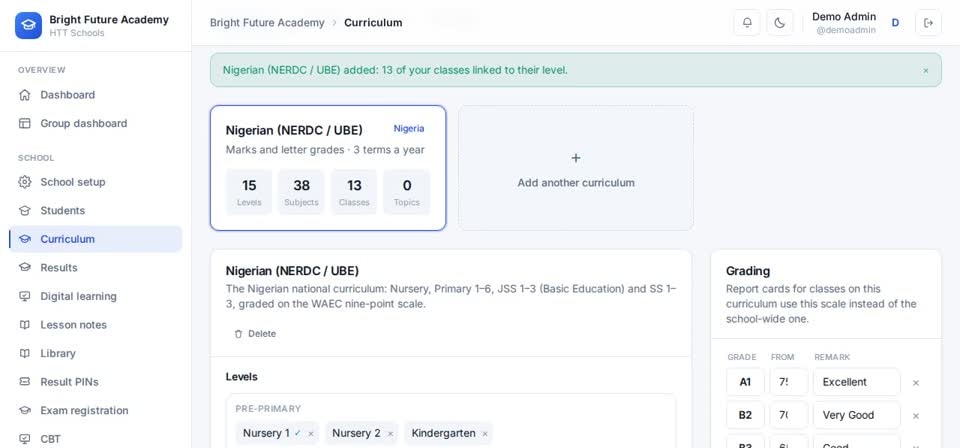960x448 pixels.
Task: Go to Library page
Action: (96, 353)
